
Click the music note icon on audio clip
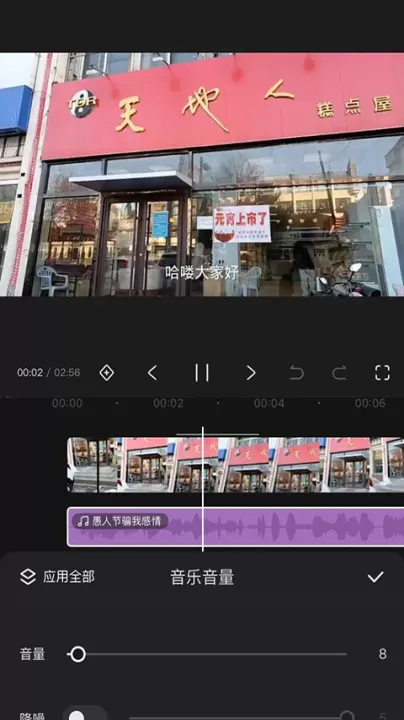pyautogui.click(x=83, y=521)
